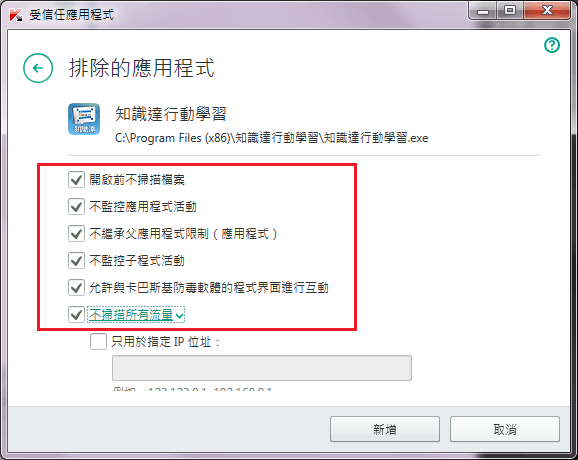Click the IP address input field
Screen dimensions: 578x460
coord(262,368)
